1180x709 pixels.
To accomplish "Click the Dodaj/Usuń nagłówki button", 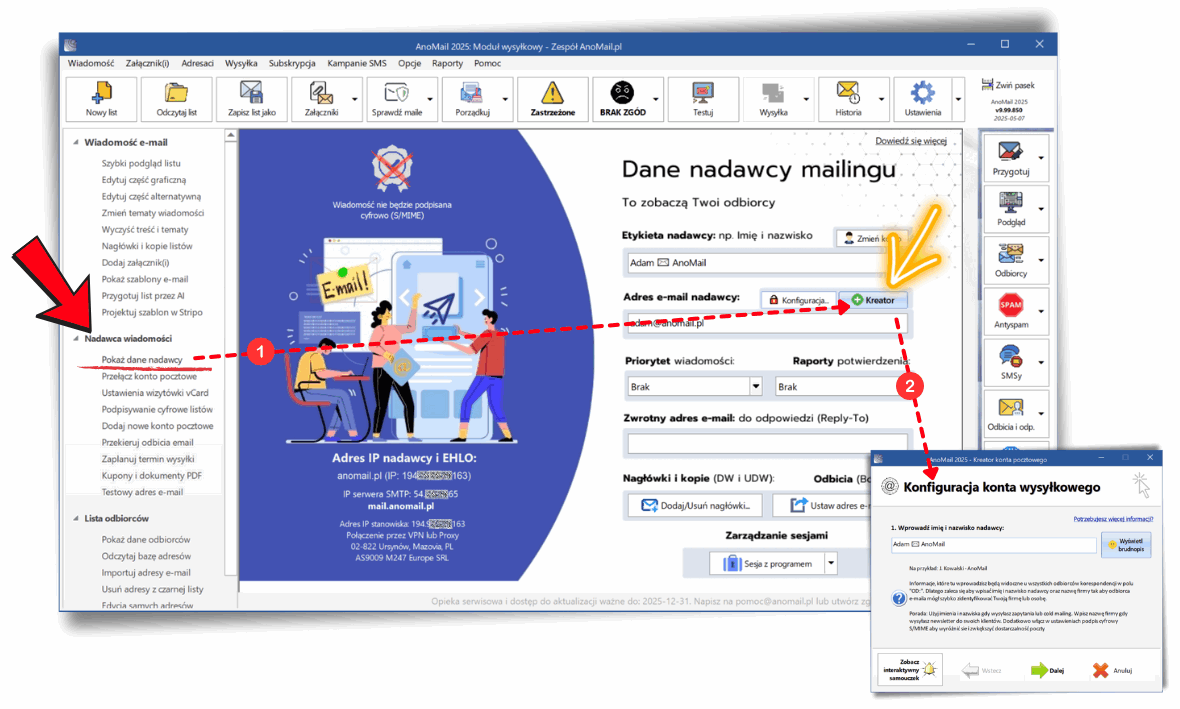I will coord(695,505).
